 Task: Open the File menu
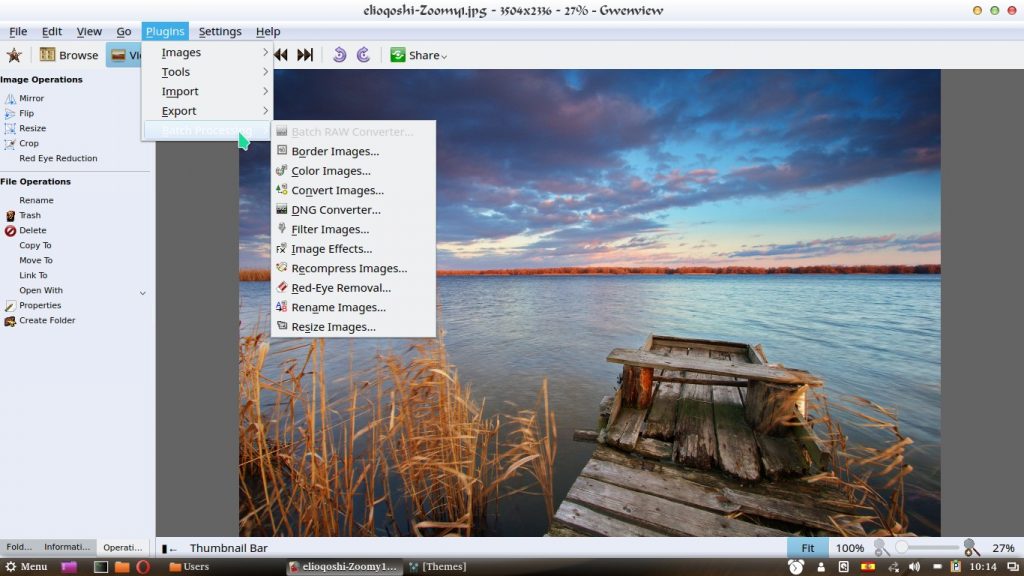[x=18, y=31]
